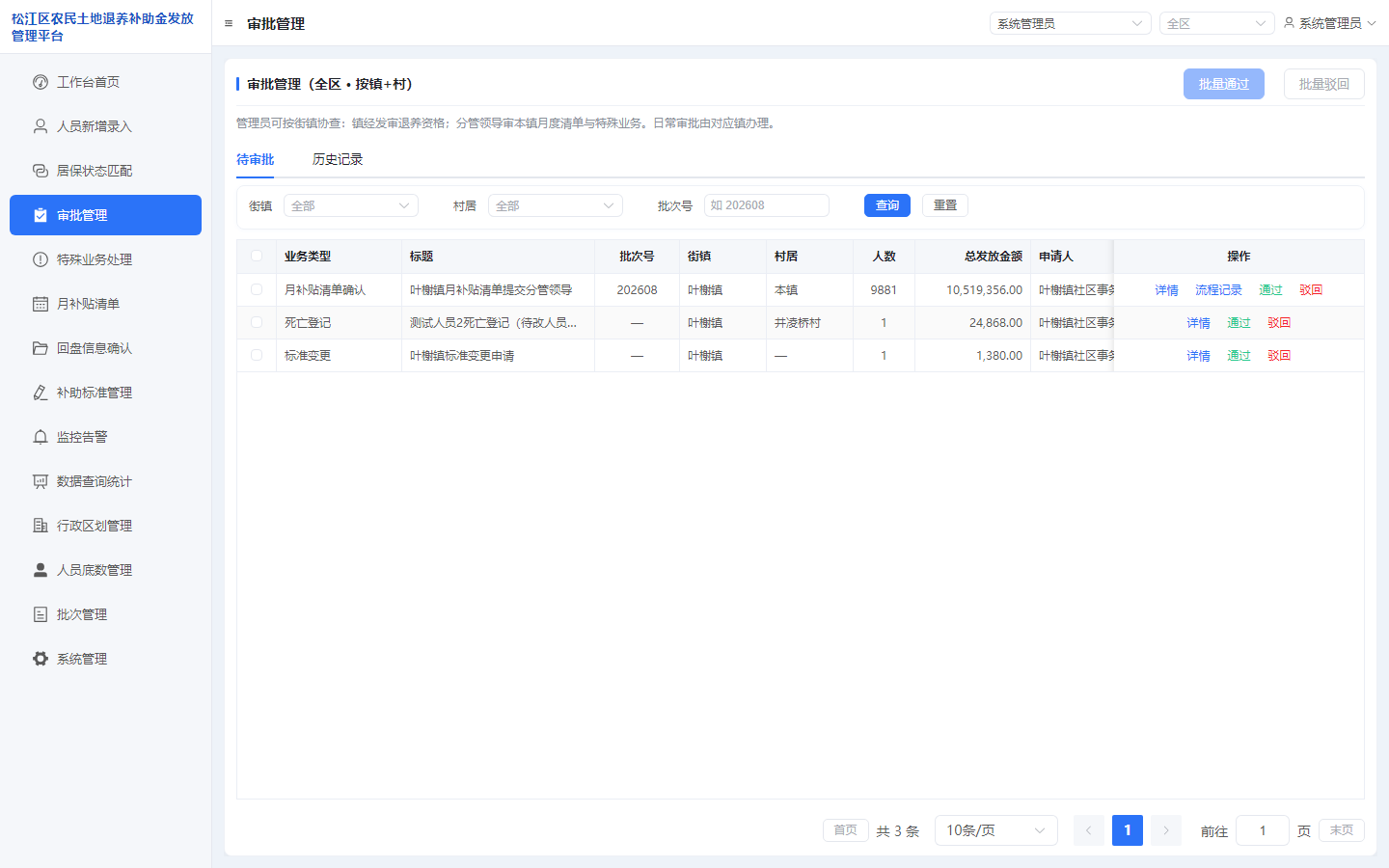This screenshot has height=868, width=1389.
Task: Select the checkbox for 月补贴清单确认 row
Action: tap(257, 289)
